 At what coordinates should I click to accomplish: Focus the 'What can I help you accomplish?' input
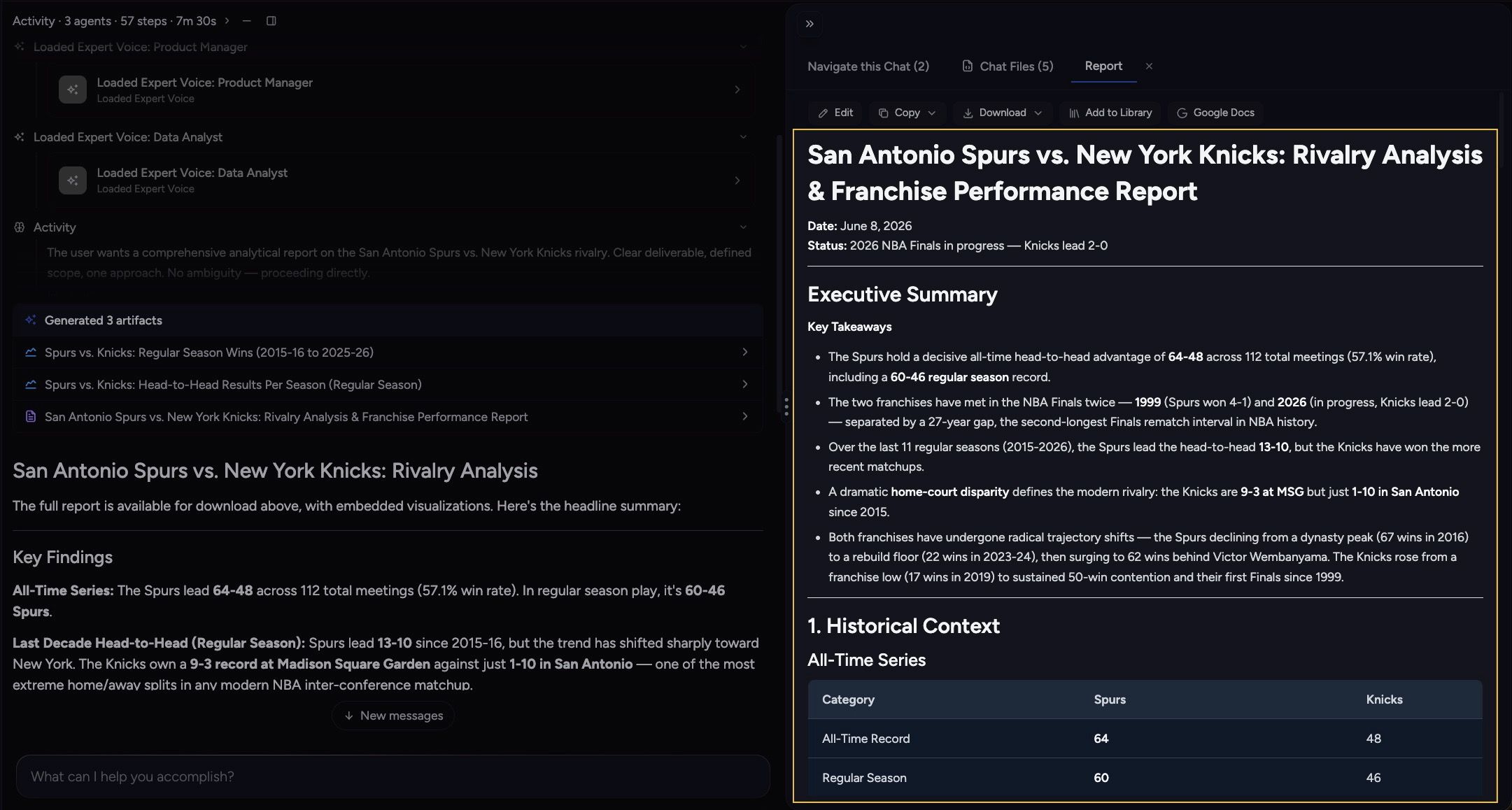[x=393, y=776]
